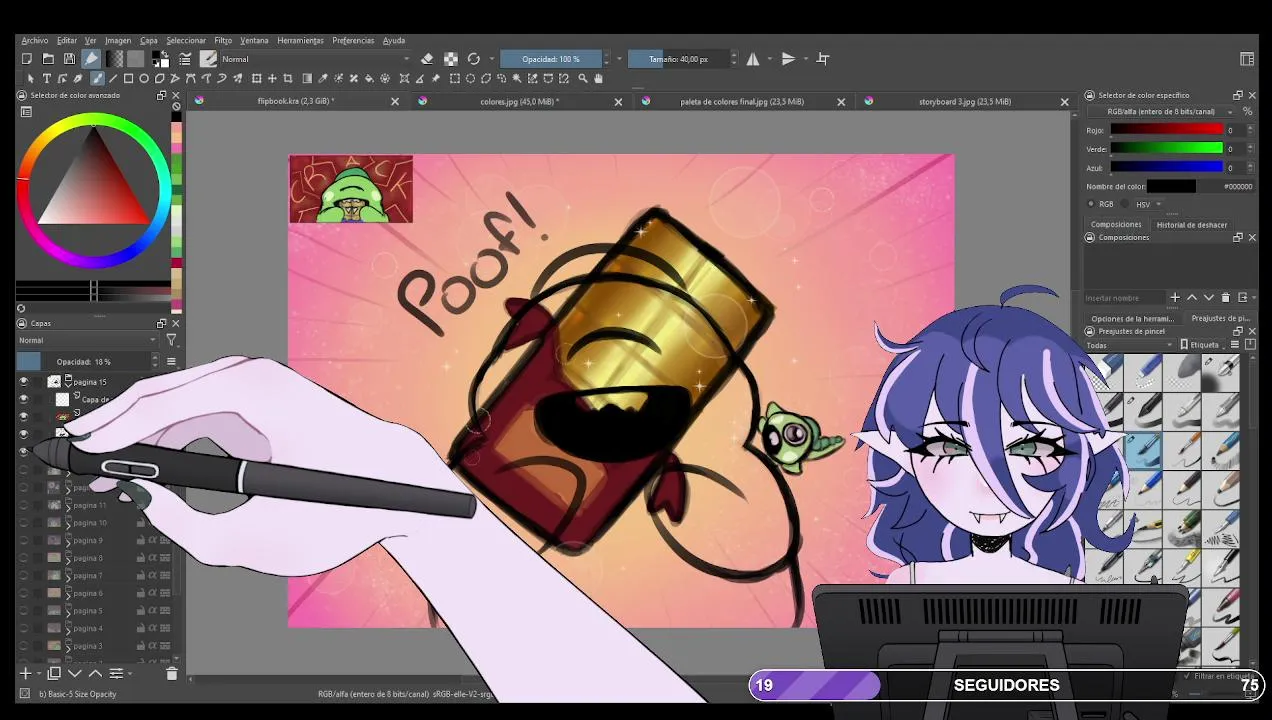The image size is (1272, 720).
Task: Toggle visibility of pagina 9 layer
Action: 24,540
